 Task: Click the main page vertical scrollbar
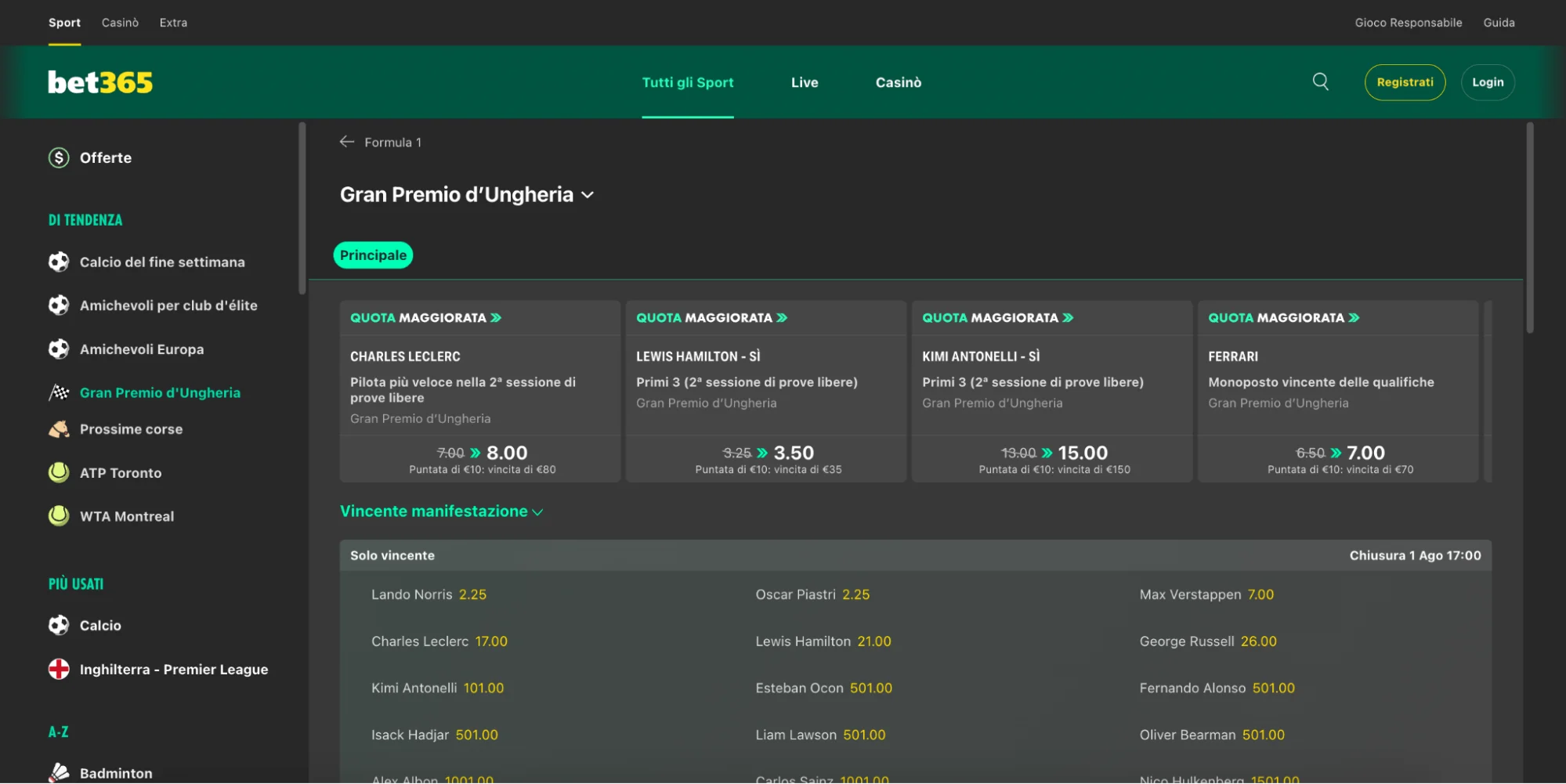tap(1529, 227)
